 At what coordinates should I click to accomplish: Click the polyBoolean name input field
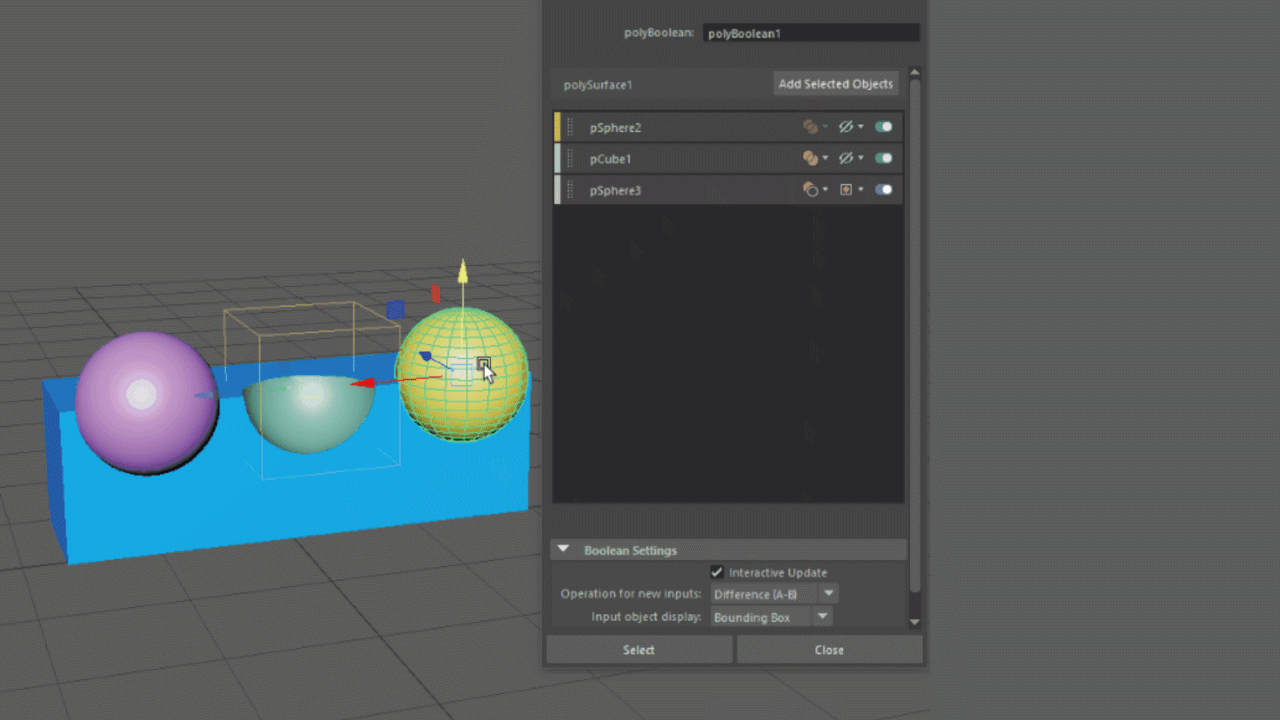(x=811, y=33)
